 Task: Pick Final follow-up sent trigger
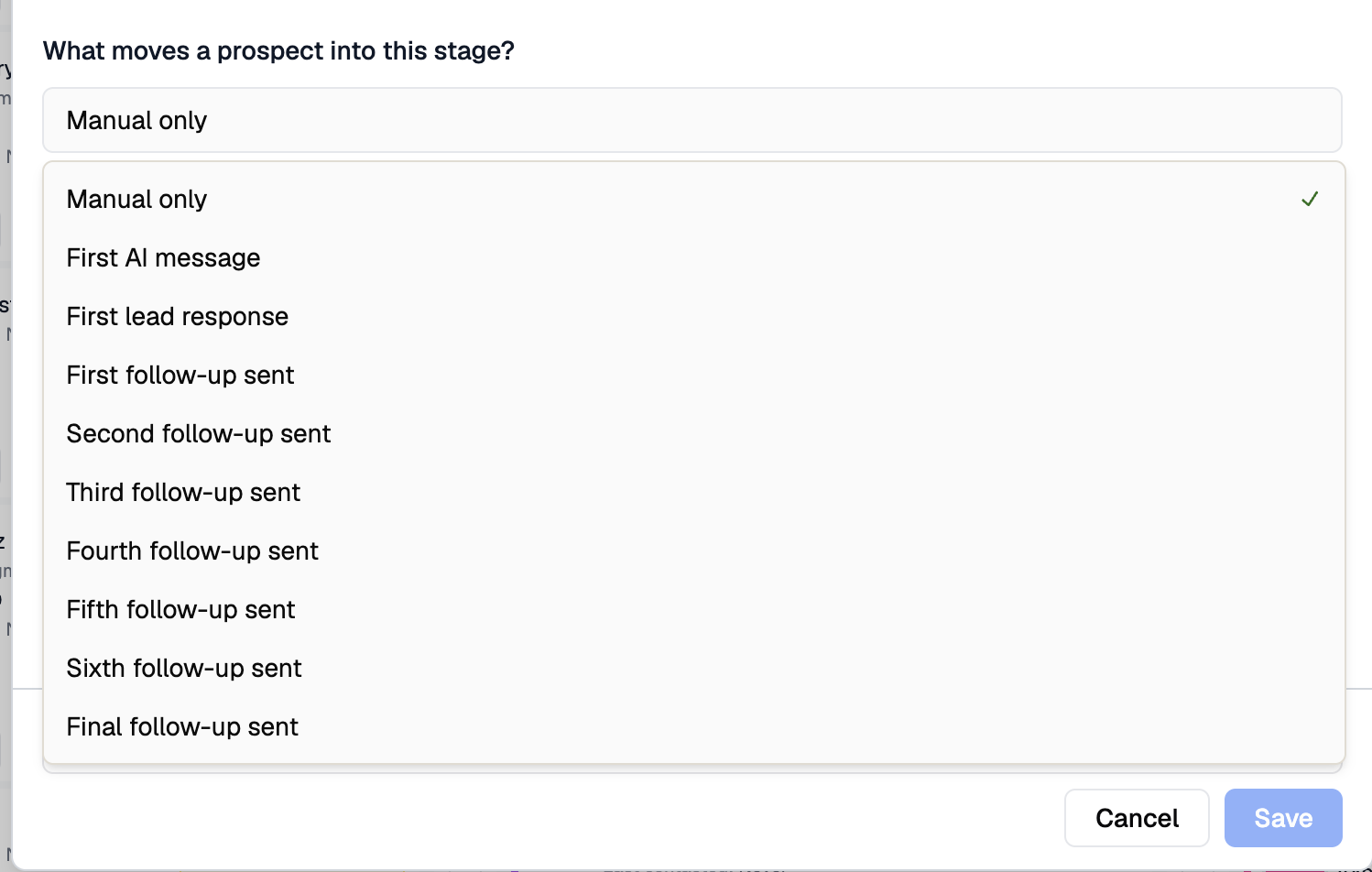(x=694, y=726)
